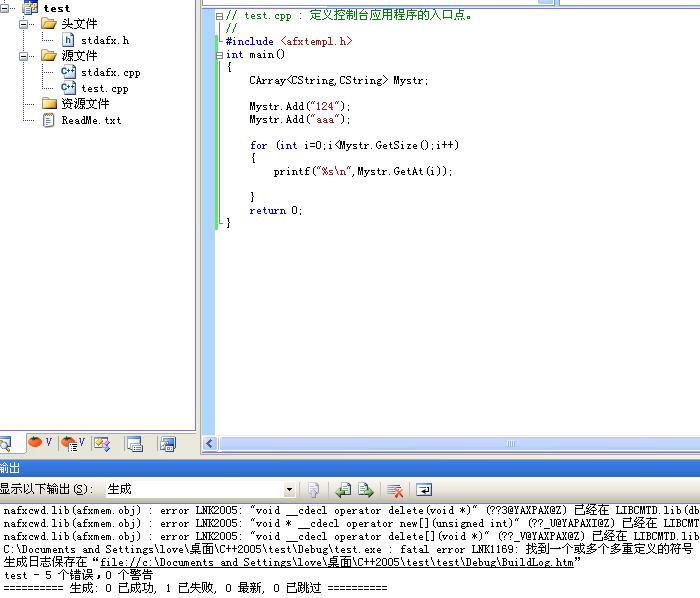The image size is (700, 598).
Task: Select the test project node icon
Action: coord(30,7)
